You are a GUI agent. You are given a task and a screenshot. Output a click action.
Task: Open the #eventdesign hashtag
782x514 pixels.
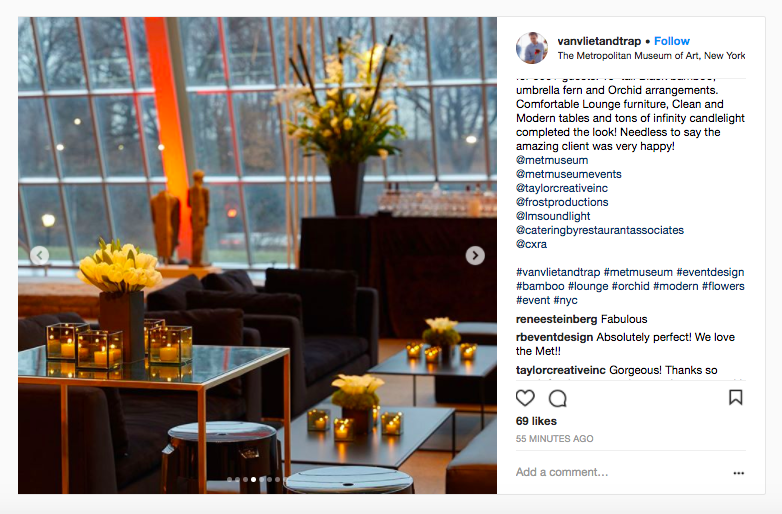[x=710, y=272]
